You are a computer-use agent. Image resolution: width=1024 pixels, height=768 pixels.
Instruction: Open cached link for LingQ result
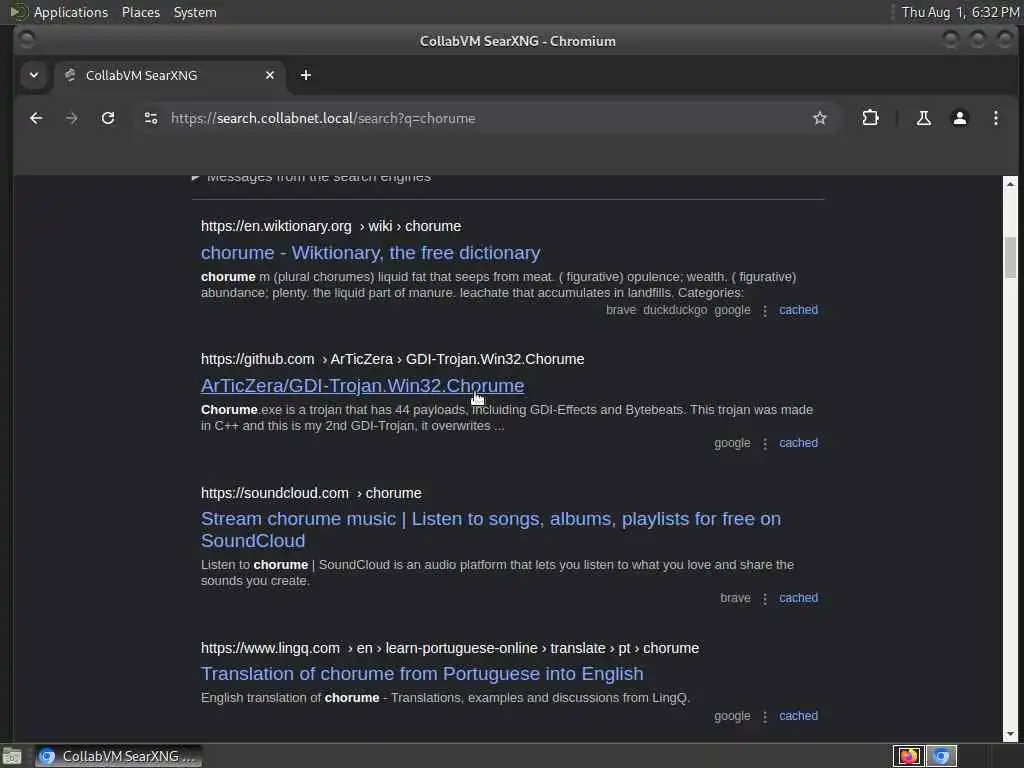click(x=798, y=716)
